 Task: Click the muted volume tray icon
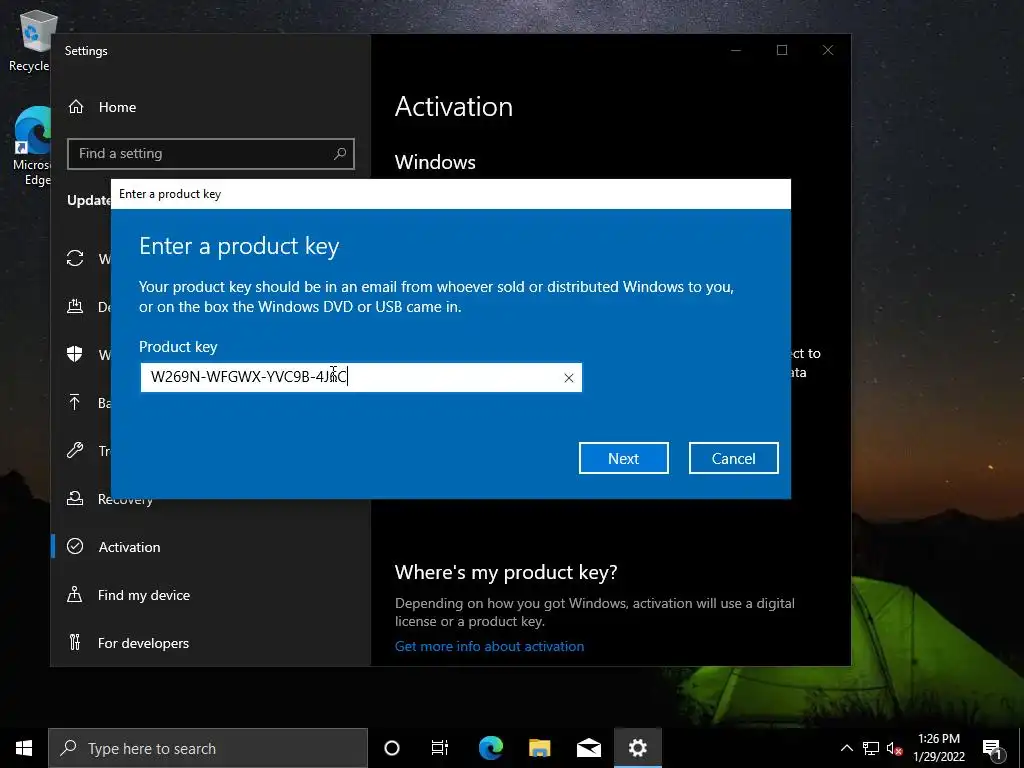(x=895, y=748)
